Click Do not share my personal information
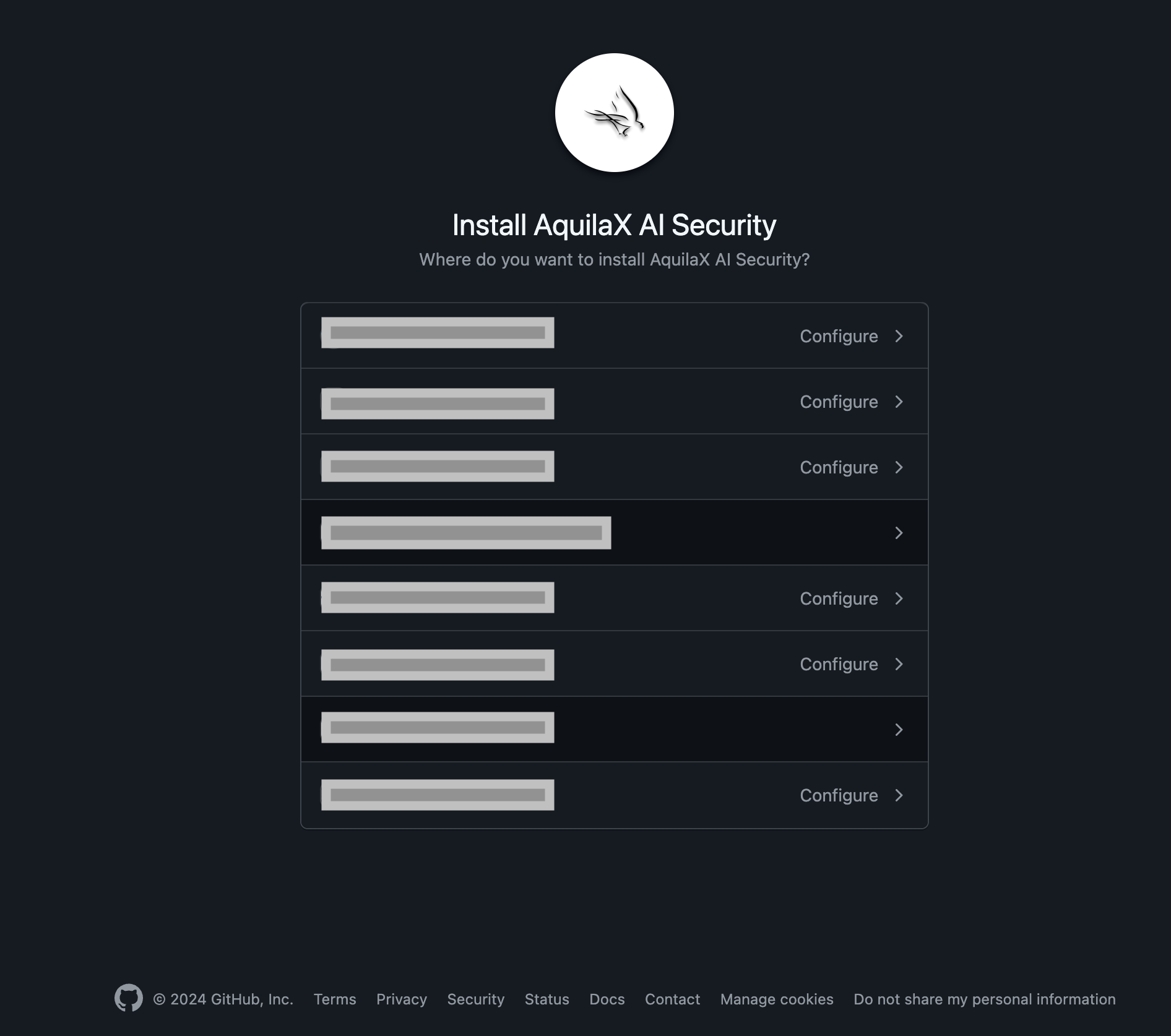Image resolution: width=1171 pixels, height=1036 pixels. tap(984, 999)
